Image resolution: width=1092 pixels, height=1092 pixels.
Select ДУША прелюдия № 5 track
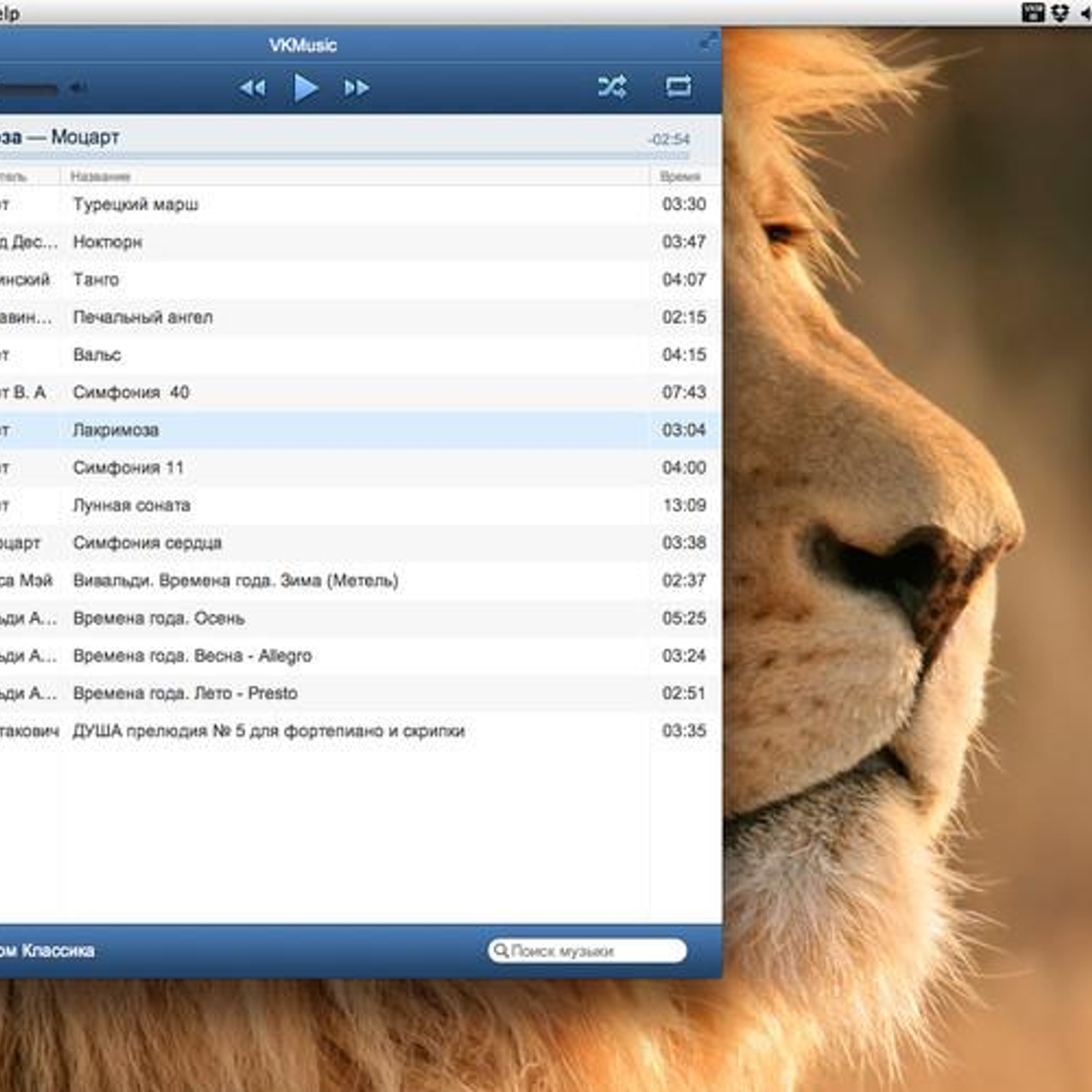coord(360,730)
